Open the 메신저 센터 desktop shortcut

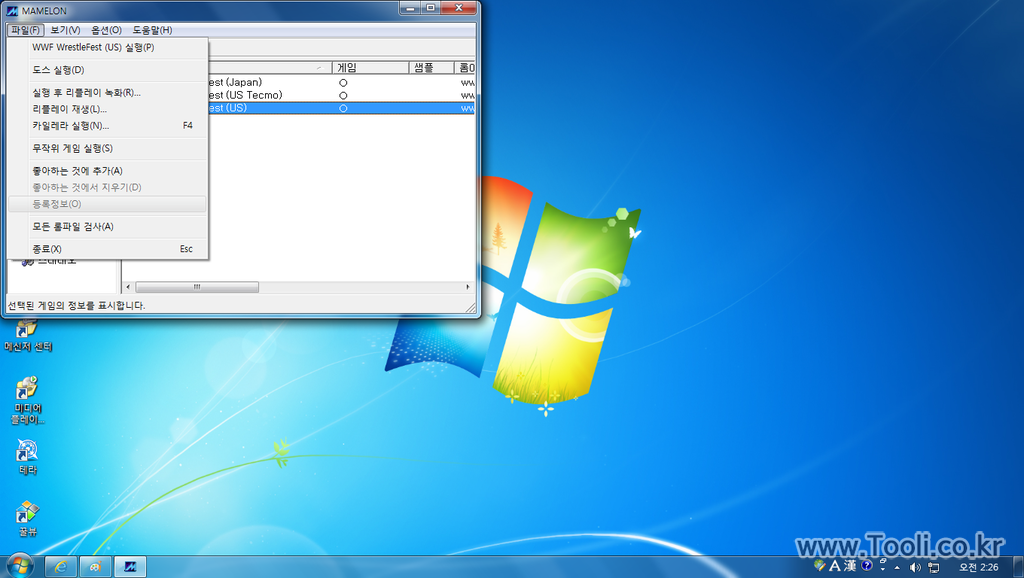[x=27, y=336]
